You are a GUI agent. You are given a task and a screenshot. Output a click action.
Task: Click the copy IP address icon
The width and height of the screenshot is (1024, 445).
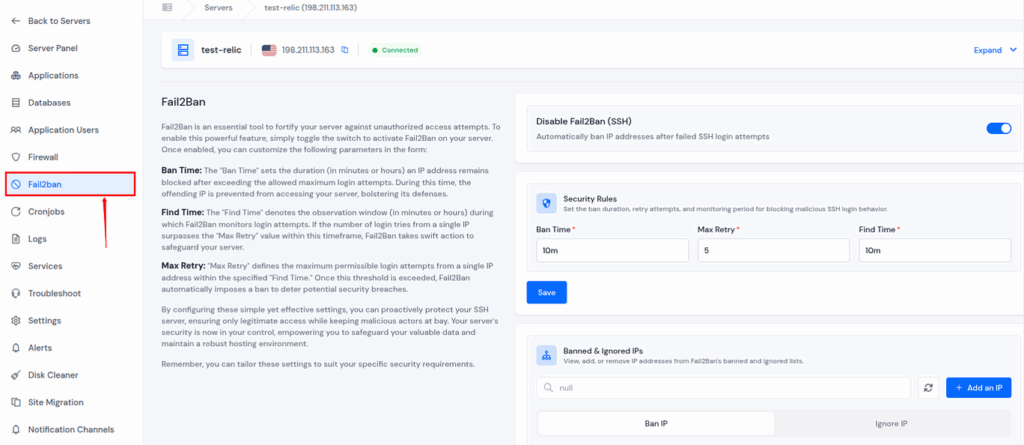344,50
